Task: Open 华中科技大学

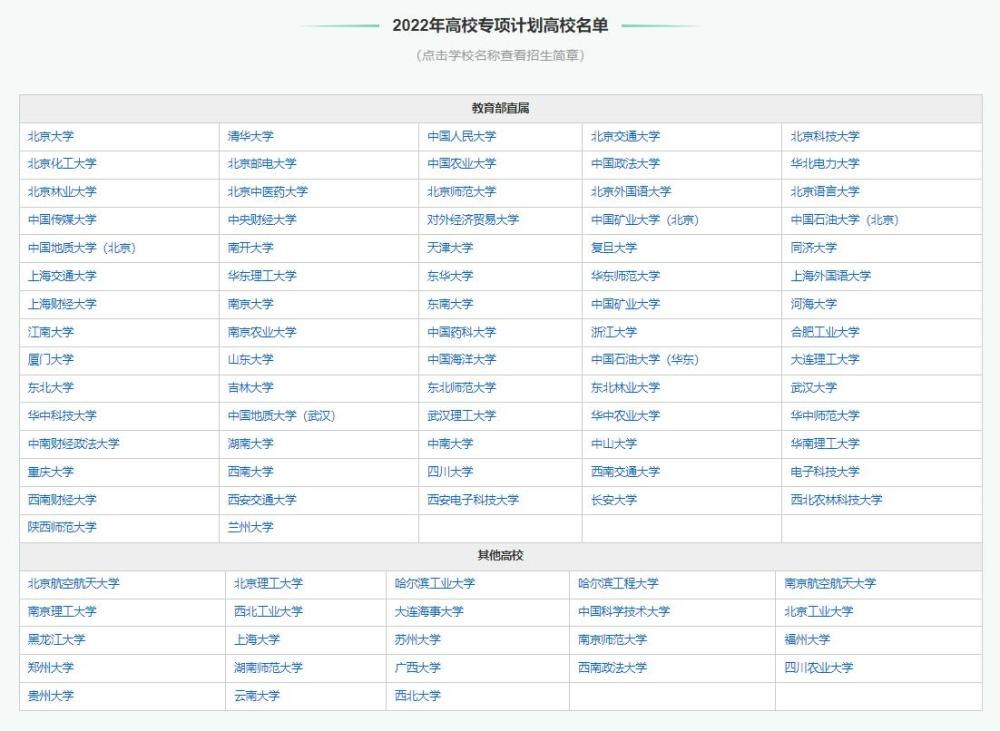Action: coord(62,416)
